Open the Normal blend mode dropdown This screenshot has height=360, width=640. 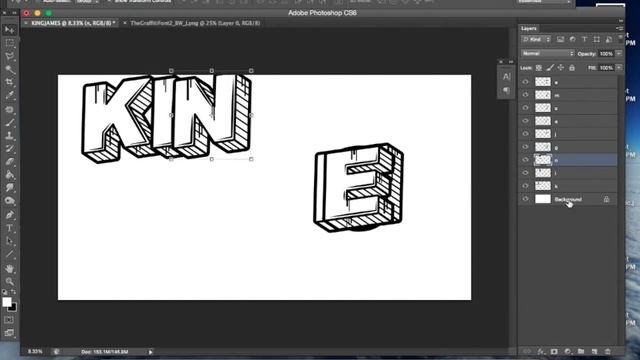548,53
